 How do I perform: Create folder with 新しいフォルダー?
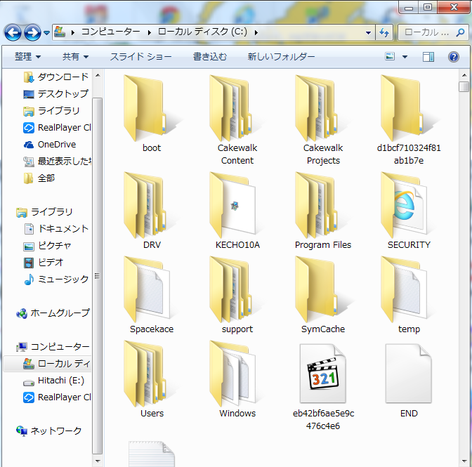coord(281,57)
